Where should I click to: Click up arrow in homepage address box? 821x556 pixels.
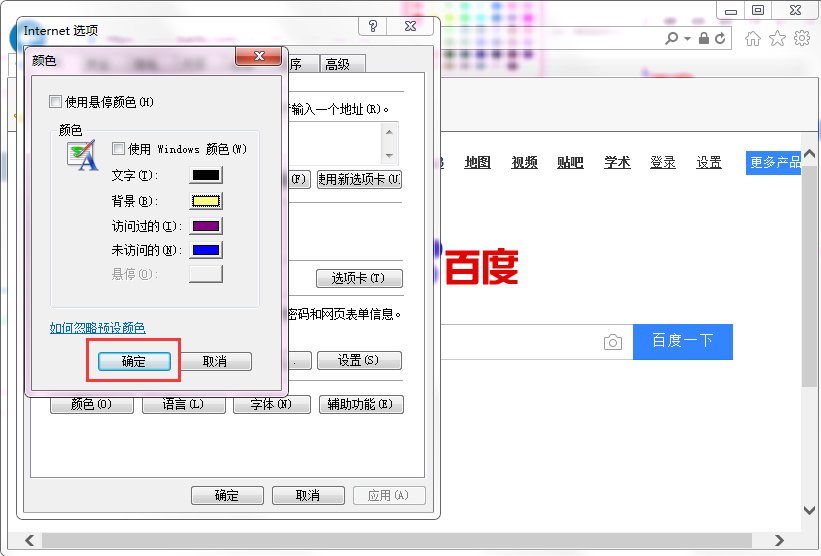389,132
